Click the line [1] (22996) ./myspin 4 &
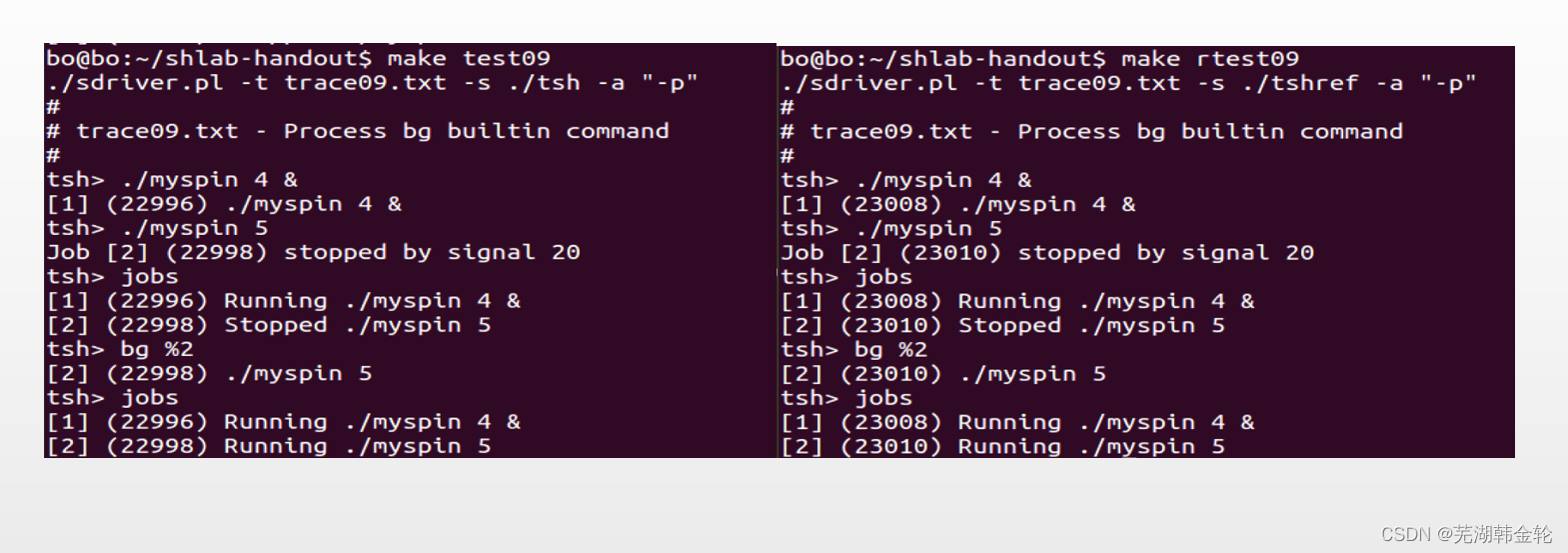Viewport: 1568px width, 553px height. (224, 204)
